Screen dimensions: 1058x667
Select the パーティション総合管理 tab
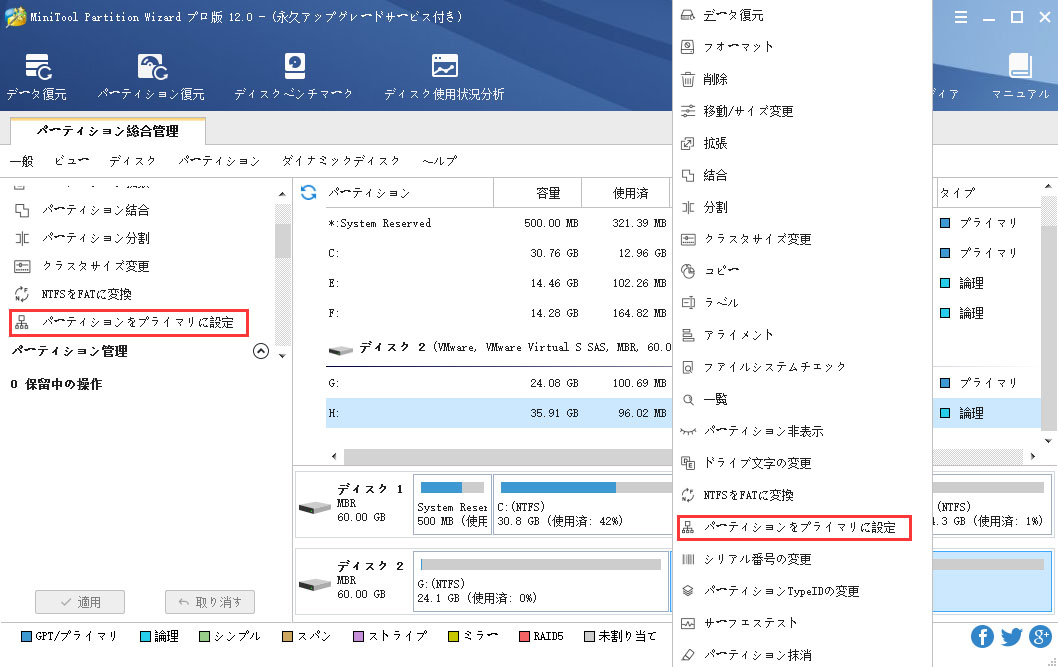click(x=107, y=131)
